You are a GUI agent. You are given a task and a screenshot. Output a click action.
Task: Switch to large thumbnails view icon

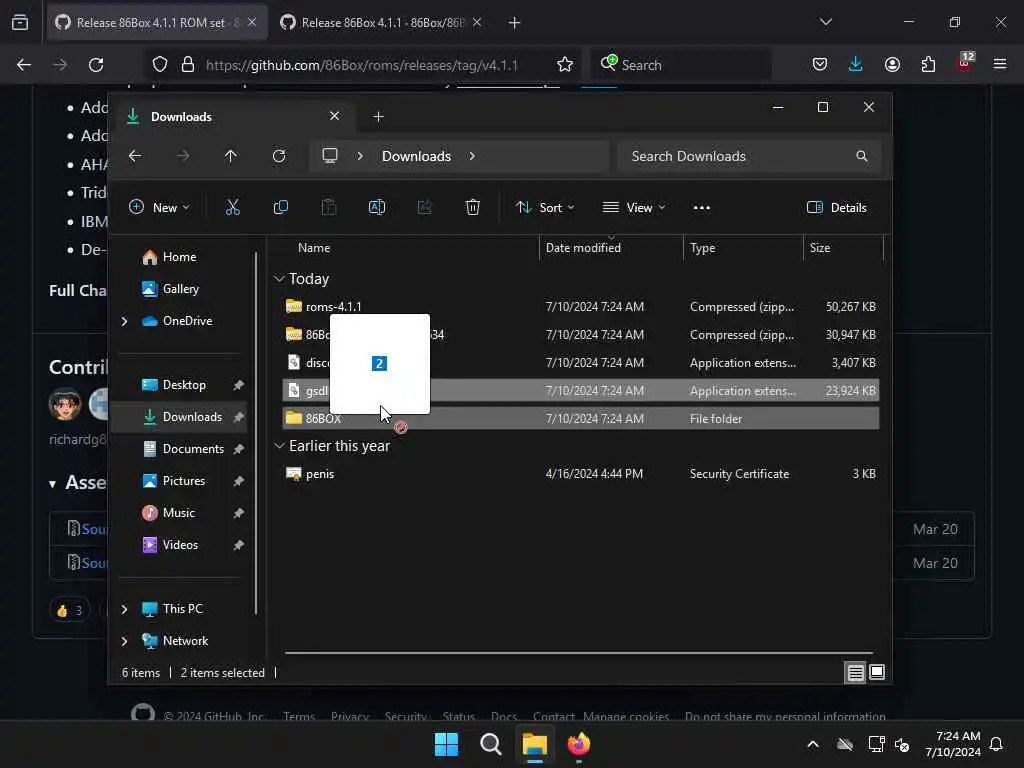coord(877,673)
